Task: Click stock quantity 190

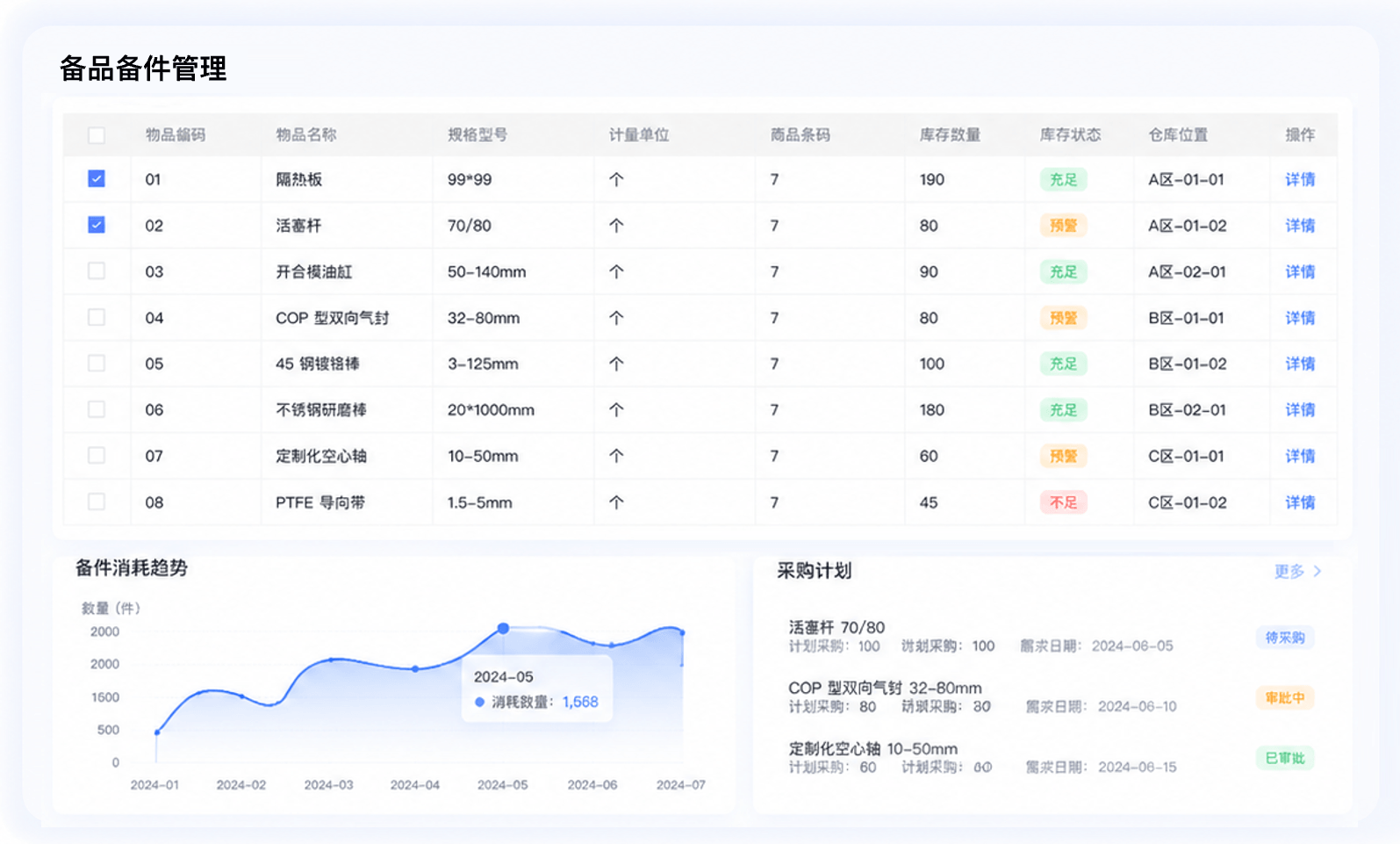Action: pyautogui.click(x=932, y=179)
